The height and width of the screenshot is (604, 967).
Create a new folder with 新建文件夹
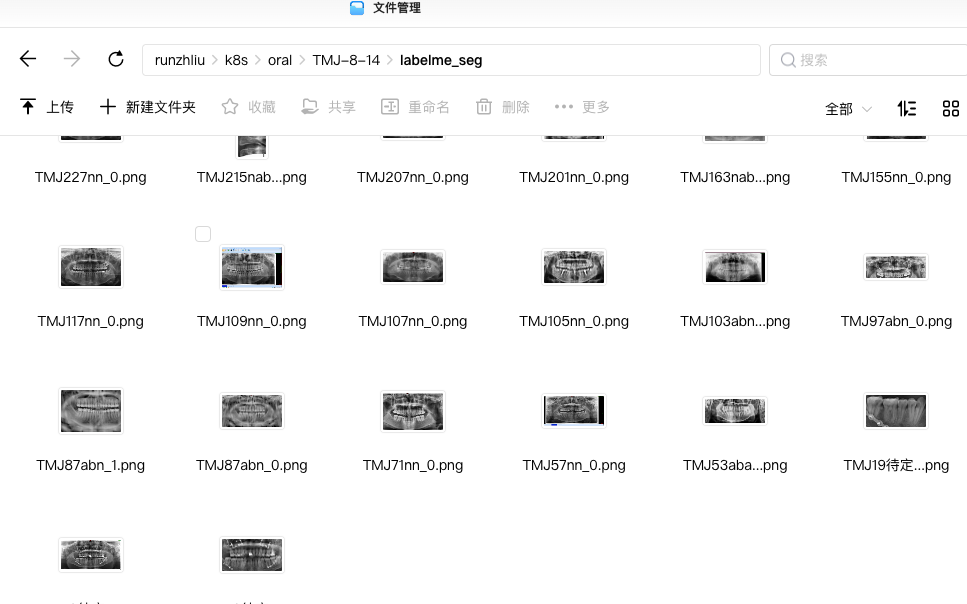[147, 107]
